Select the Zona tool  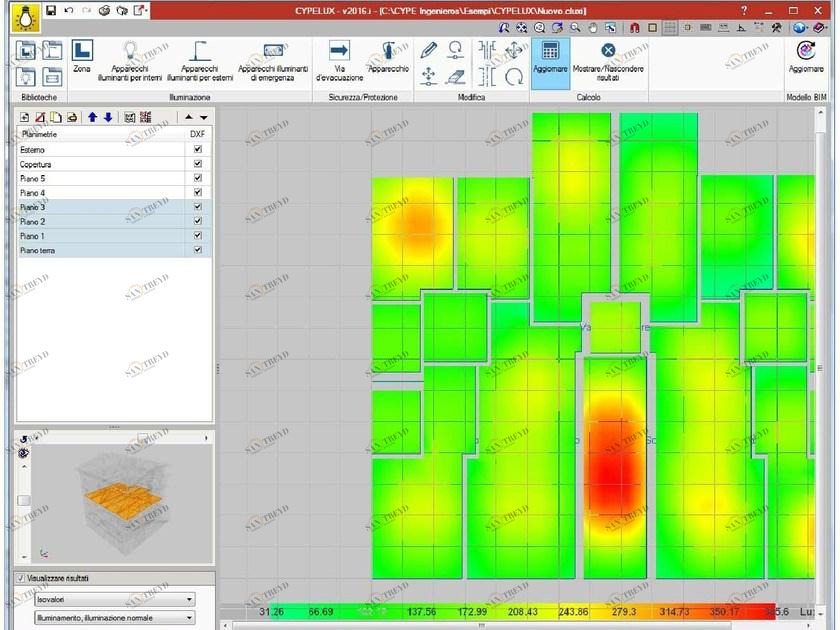coord(82,55)
